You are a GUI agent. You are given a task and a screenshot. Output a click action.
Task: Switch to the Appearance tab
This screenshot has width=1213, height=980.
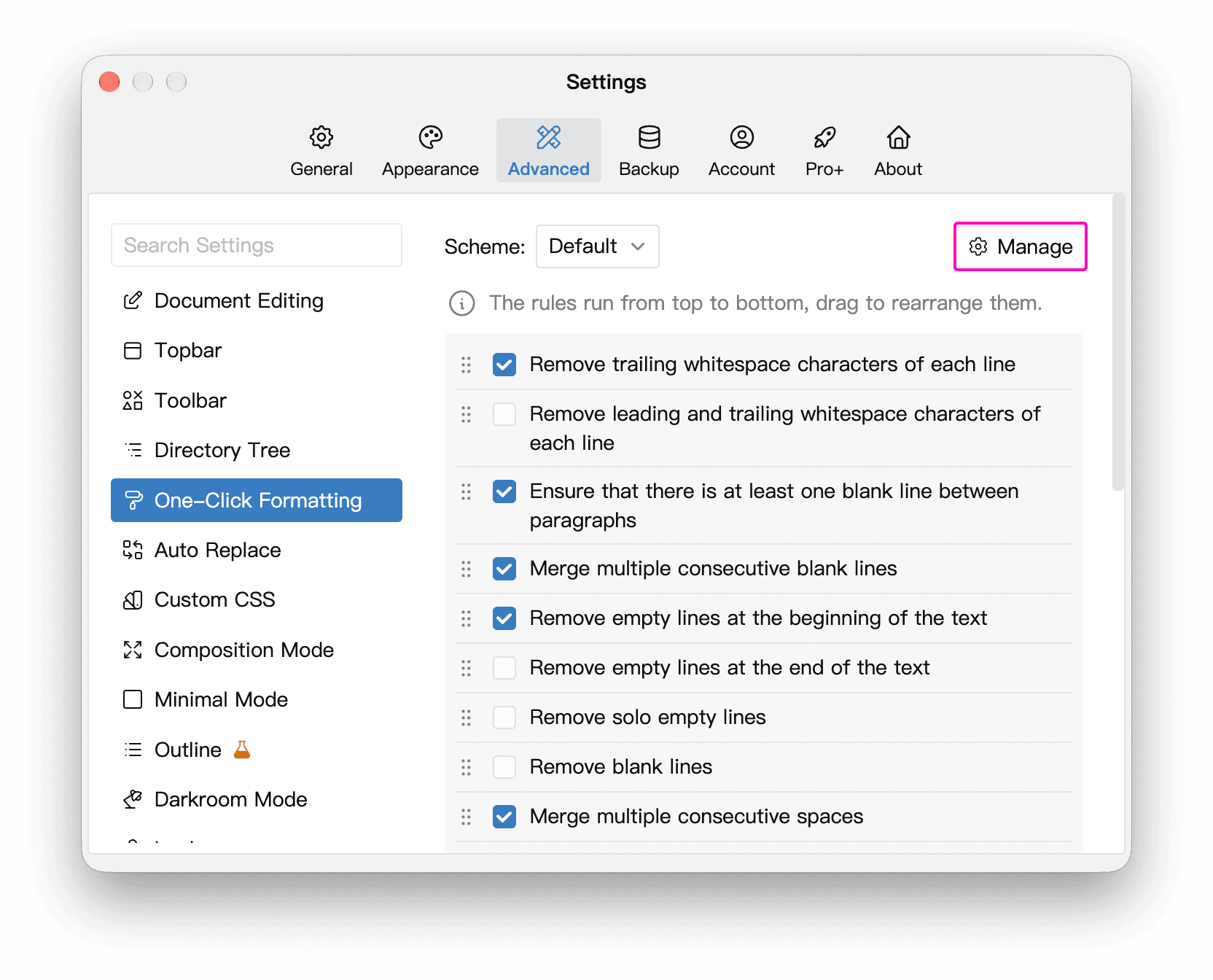[x=430, y=151]
